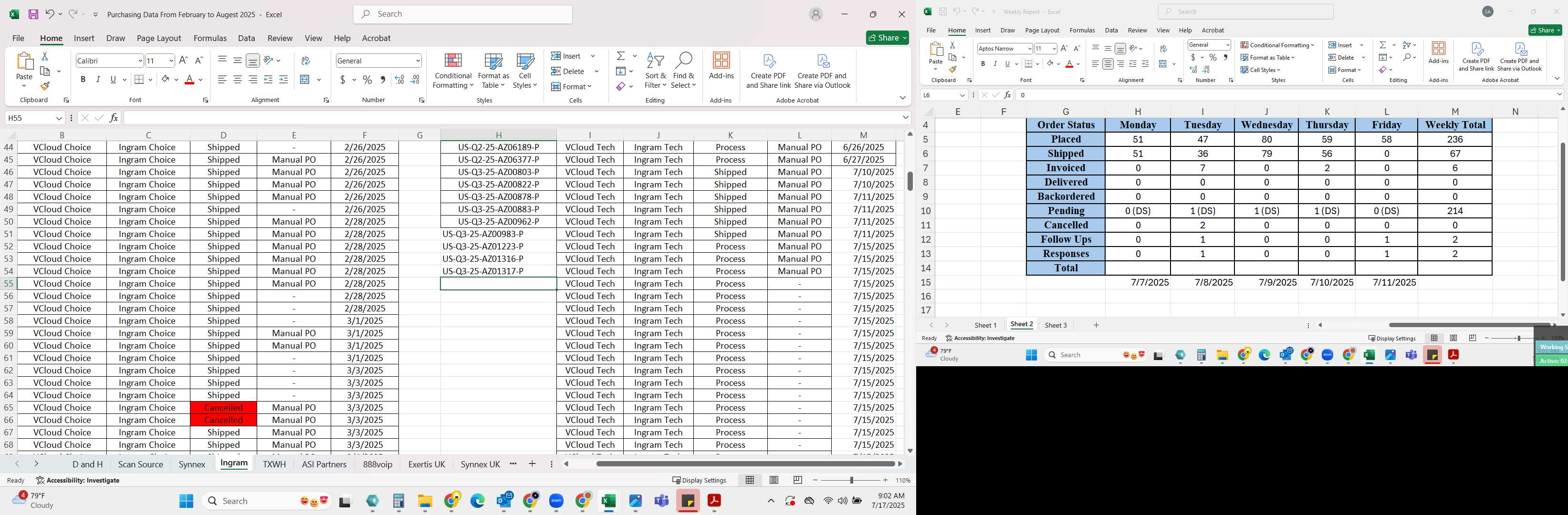1568x515 pixels.
Task: Toggle Underline in Purchasing Data window
Action: [x=113, y=80]
